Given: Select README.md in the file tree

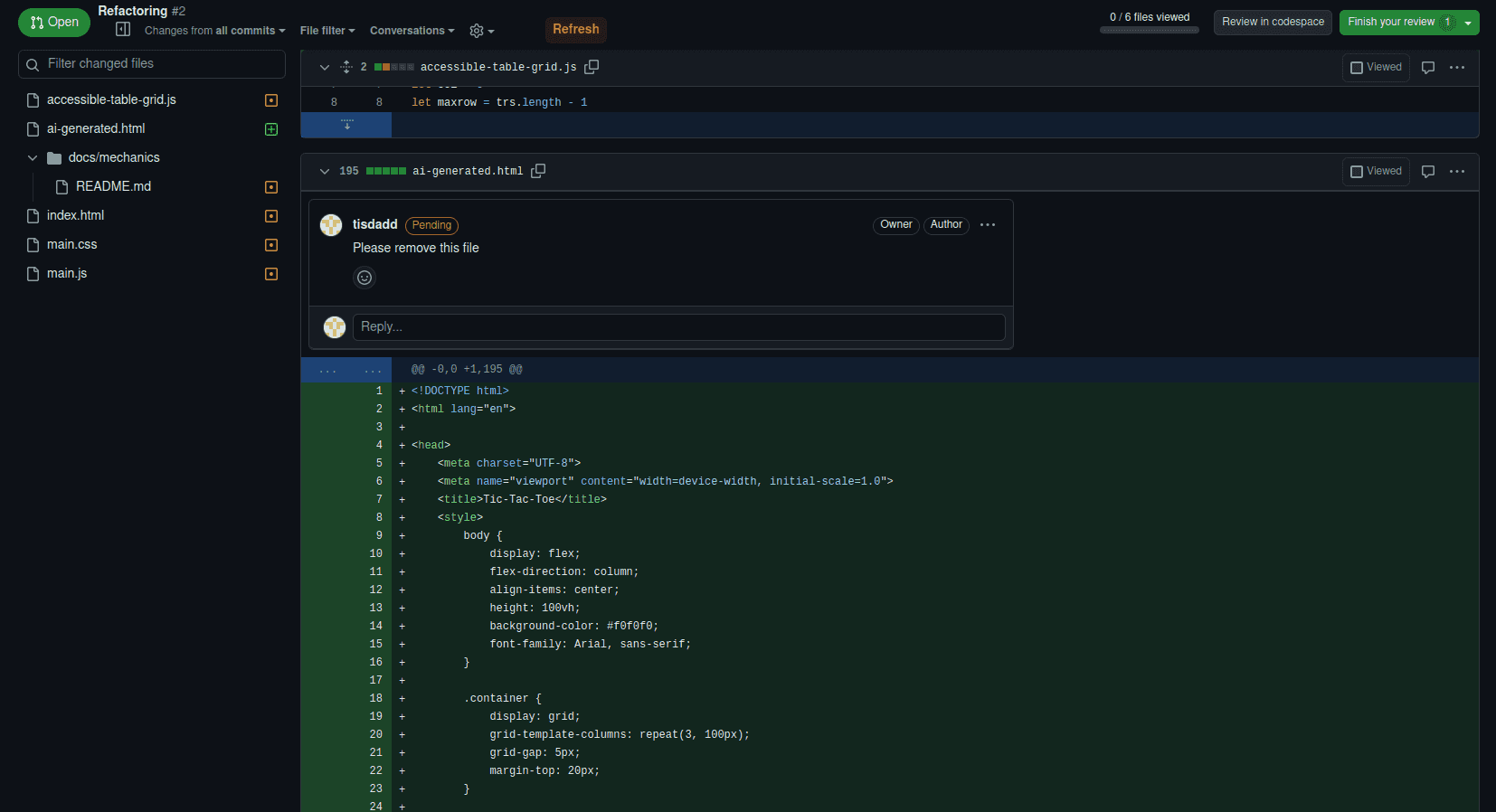Looking at the screenshot, I should (x=113, y=186).
